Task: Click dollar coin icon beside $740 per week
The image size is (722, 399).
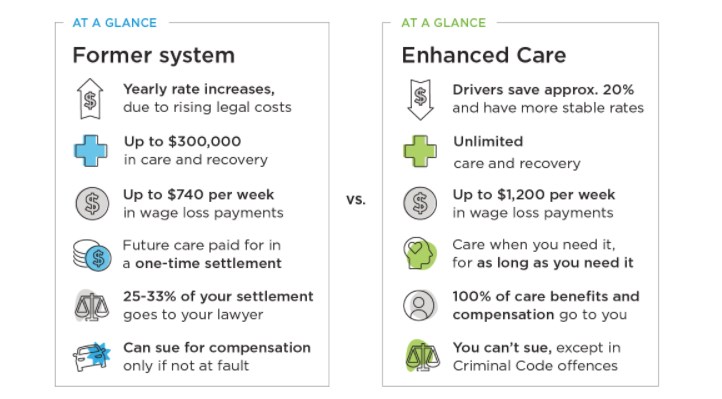Action: coord(93,203)
